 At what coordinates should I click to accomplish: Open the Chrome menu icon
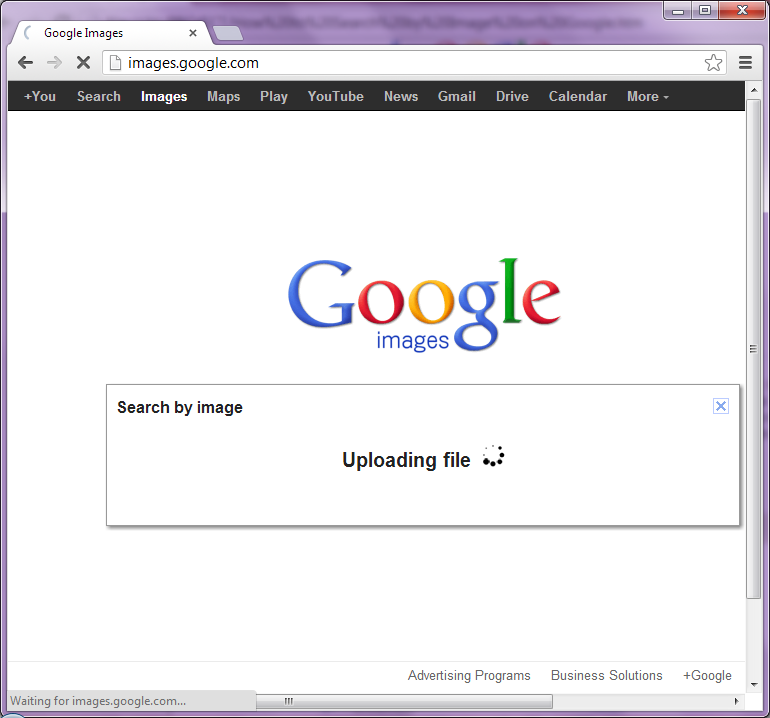[745, 63]
